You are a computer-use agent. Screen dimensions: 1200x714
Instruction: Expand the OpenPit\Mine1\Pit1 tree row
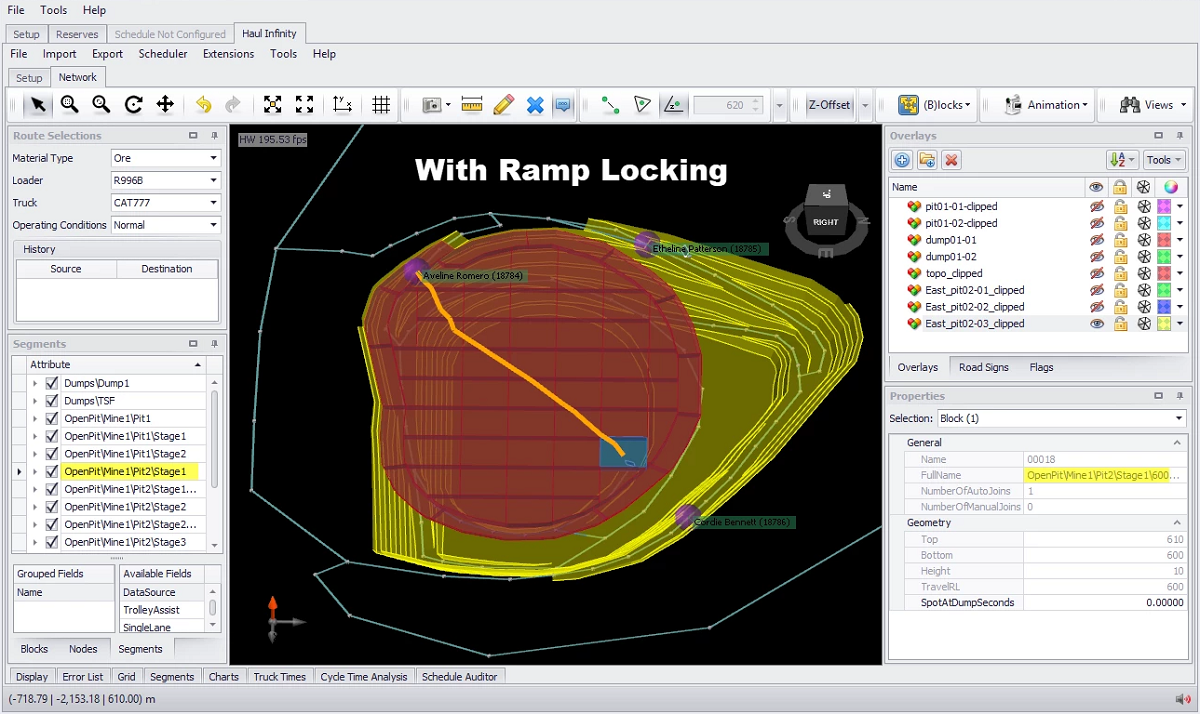(x=35, y=418)
